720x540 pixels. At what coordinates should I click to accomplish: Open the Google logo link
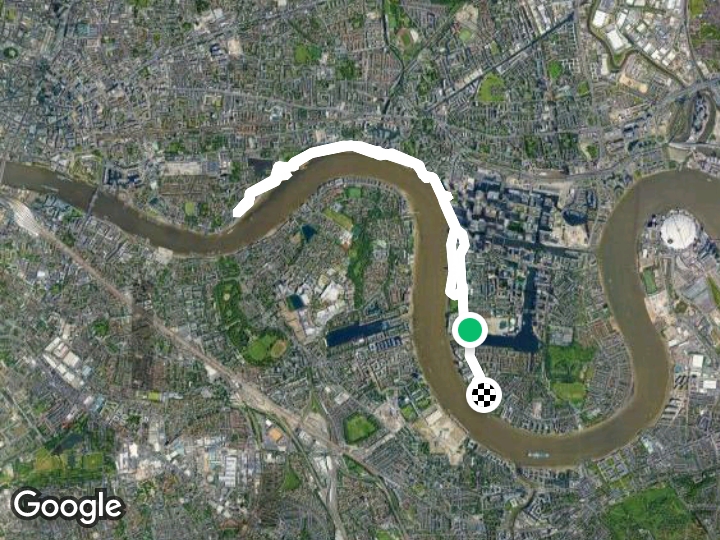pyautogui.click(x=68, y=507)
